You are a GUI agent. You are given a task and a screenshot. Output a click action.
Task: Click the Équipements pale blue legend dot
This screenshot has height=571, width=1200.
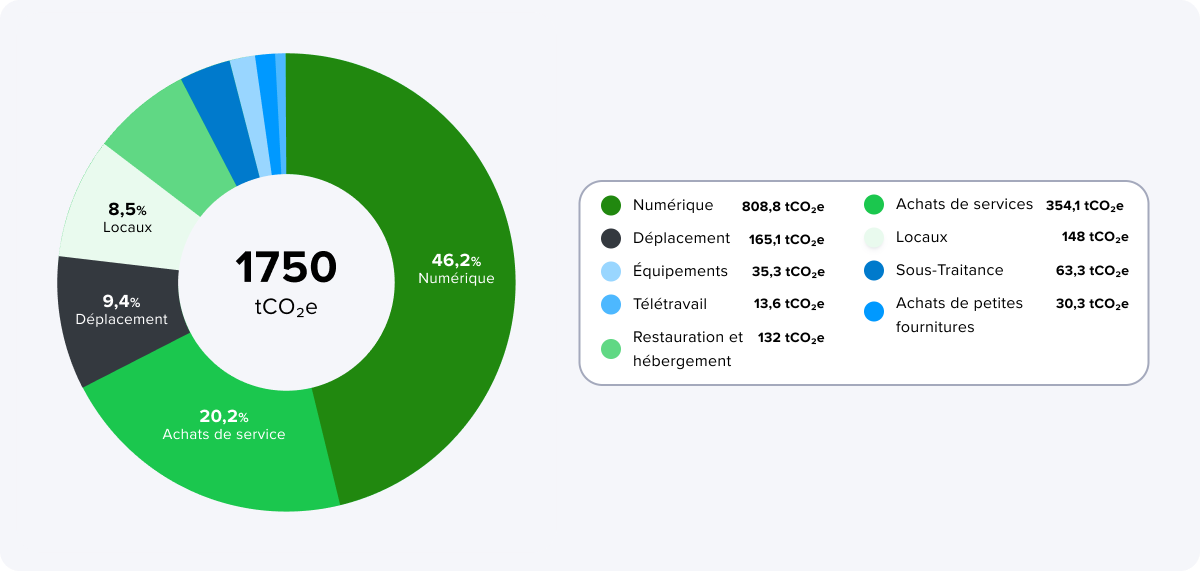click(611, 271)
